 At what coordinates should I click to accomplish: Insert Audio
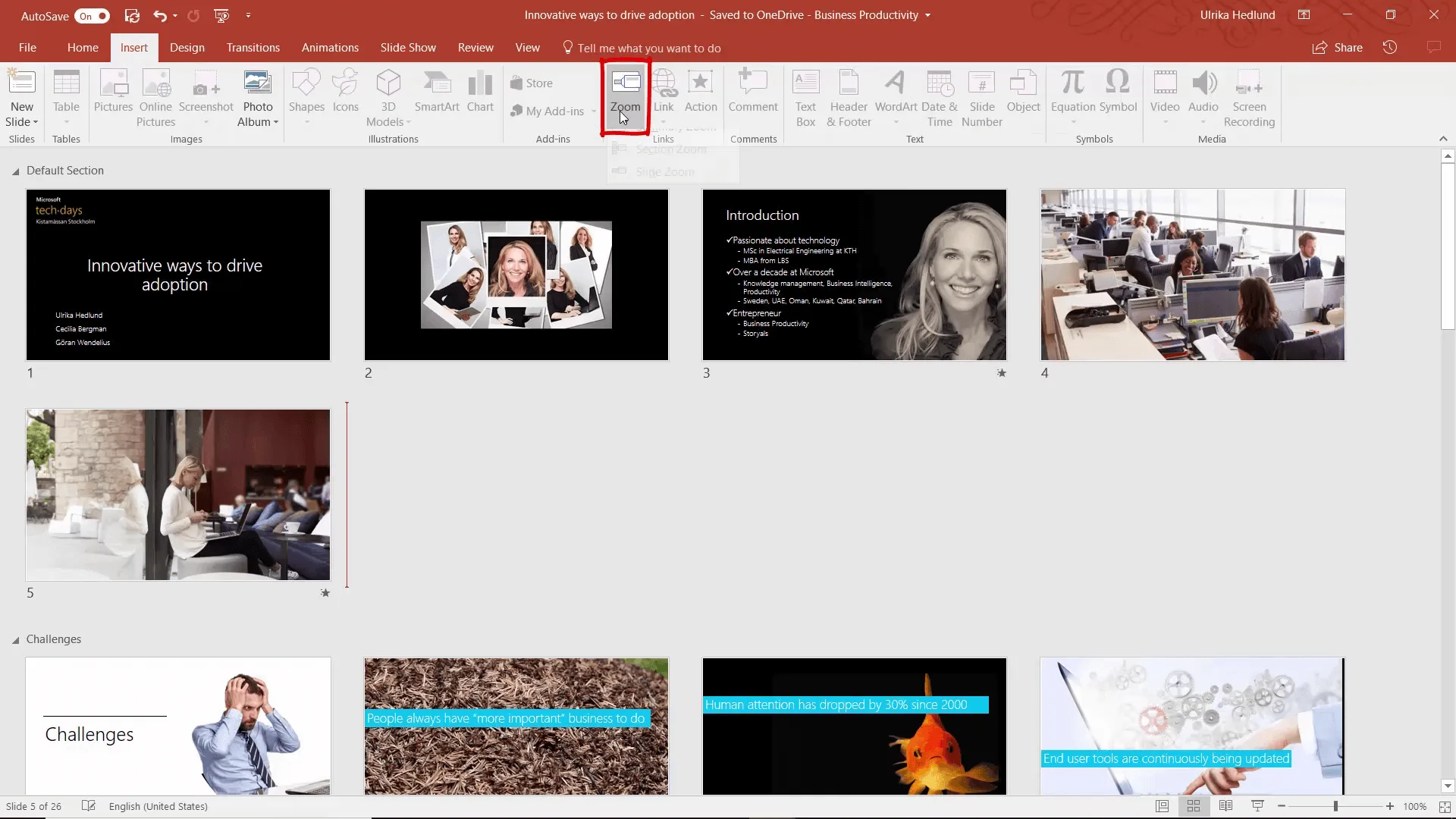pos(1203,97)
